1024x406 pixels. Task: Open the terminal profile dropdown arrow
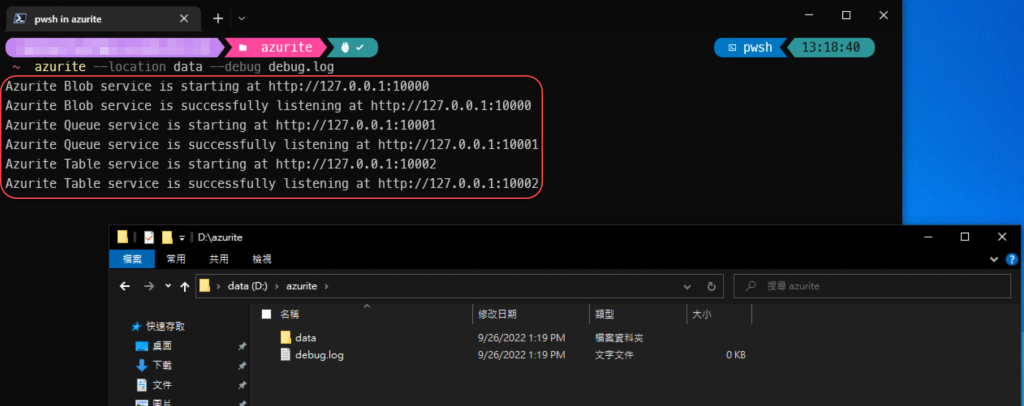242,19
